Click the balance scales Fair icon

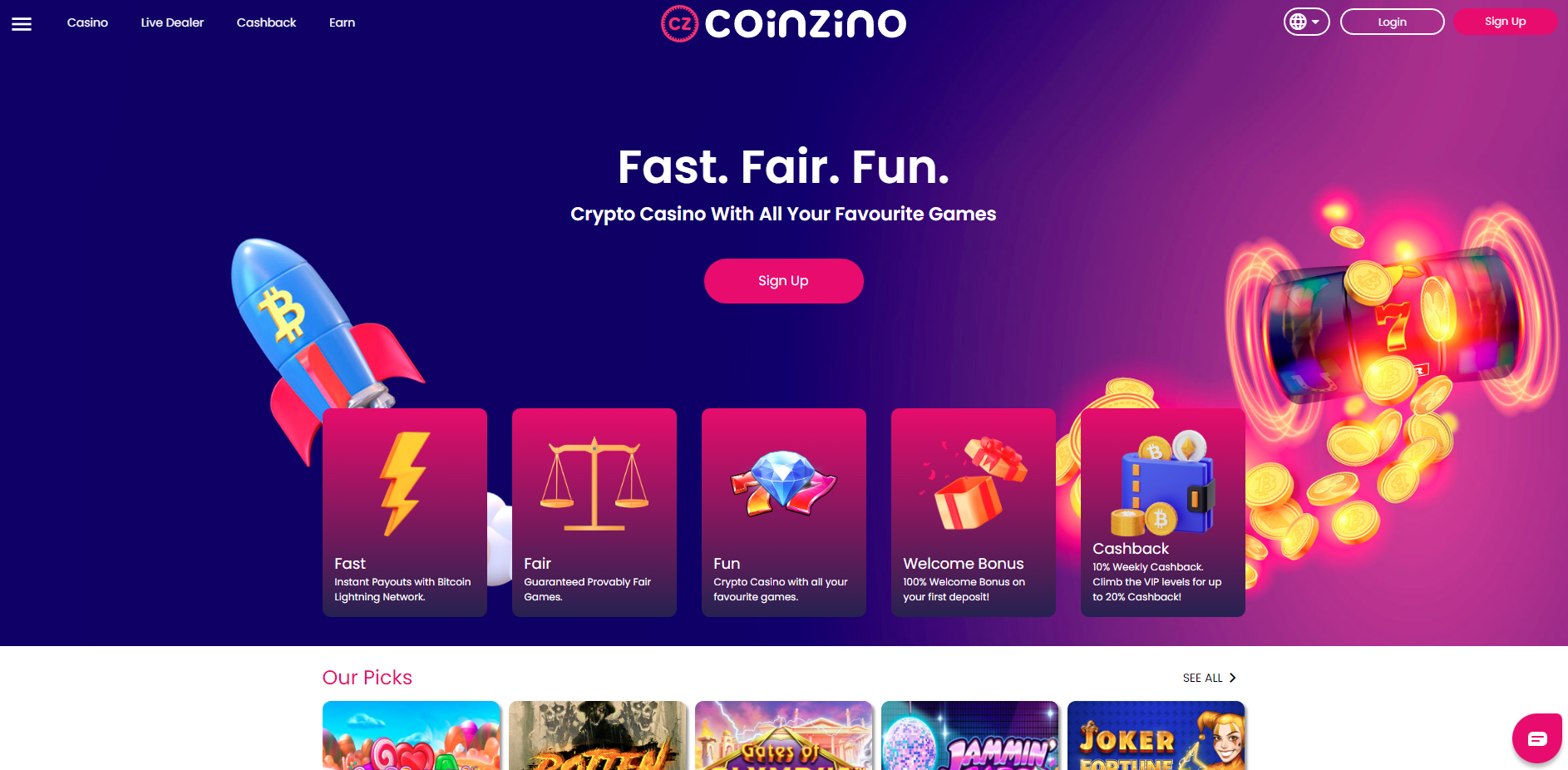pos(594,484)
